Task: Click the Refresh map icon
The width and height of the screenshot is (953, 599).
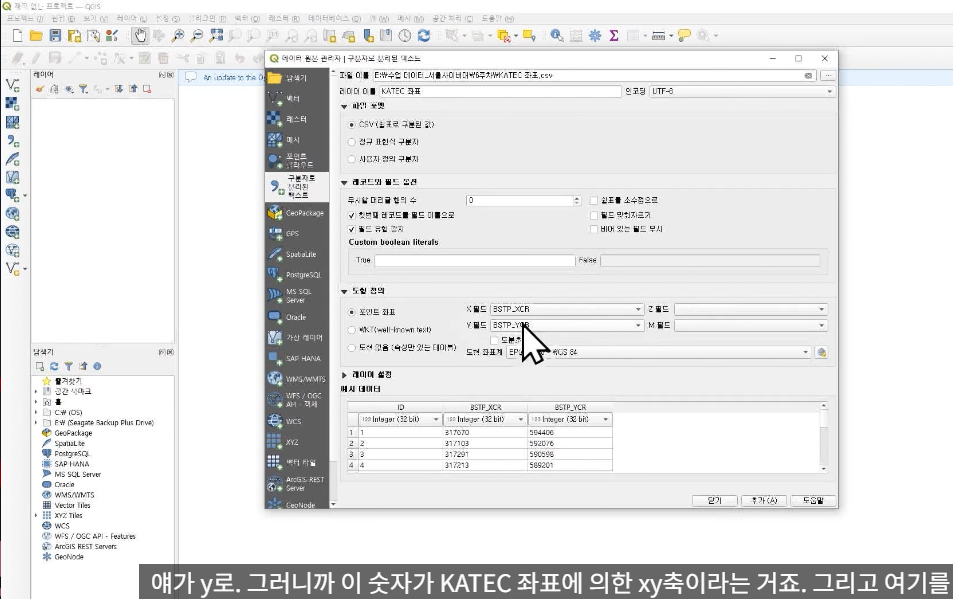Action: coord(424,36)
